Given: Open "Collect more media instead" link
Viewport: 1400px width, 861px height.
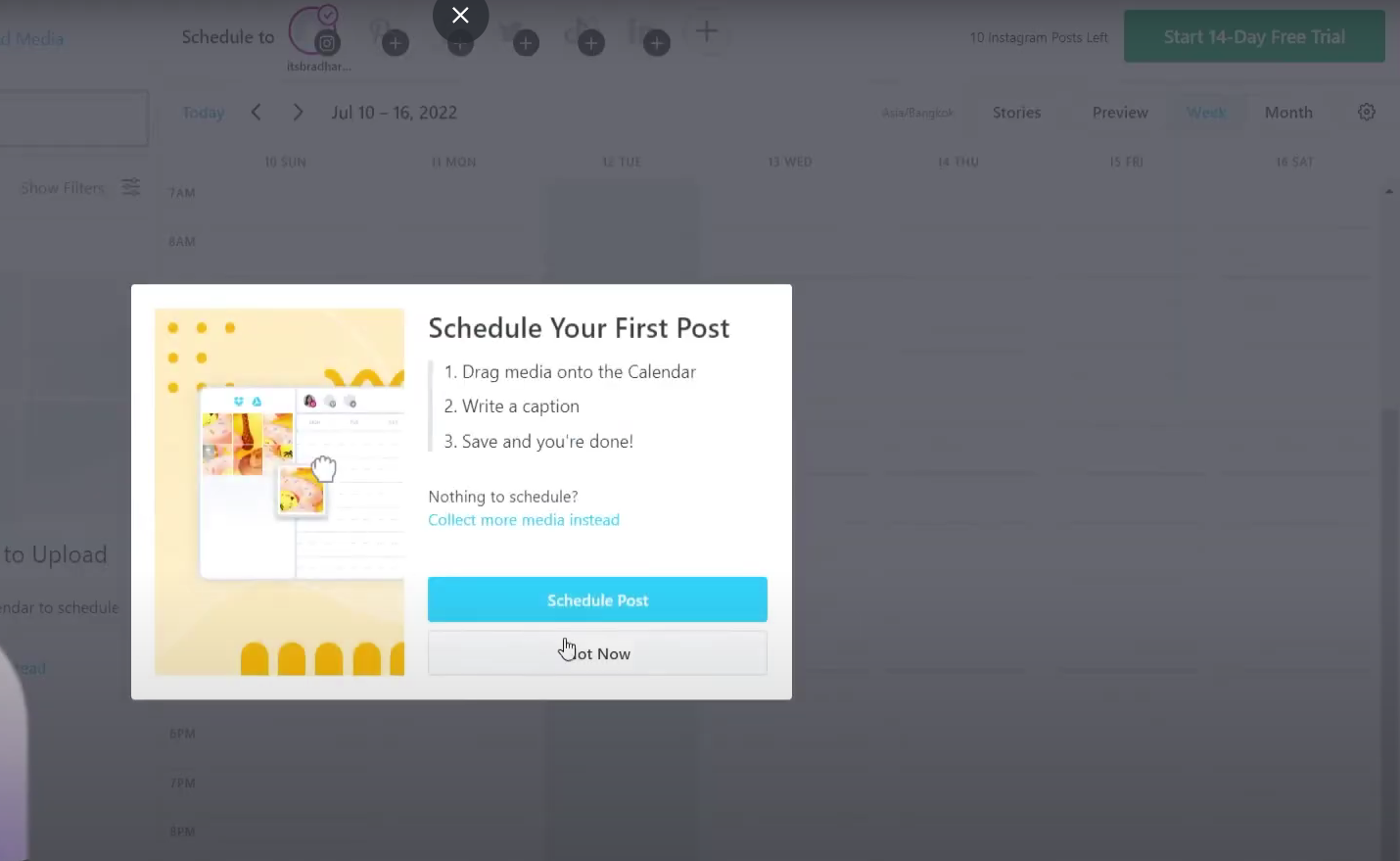Looking at the screenshot, I should coord(524,520).
